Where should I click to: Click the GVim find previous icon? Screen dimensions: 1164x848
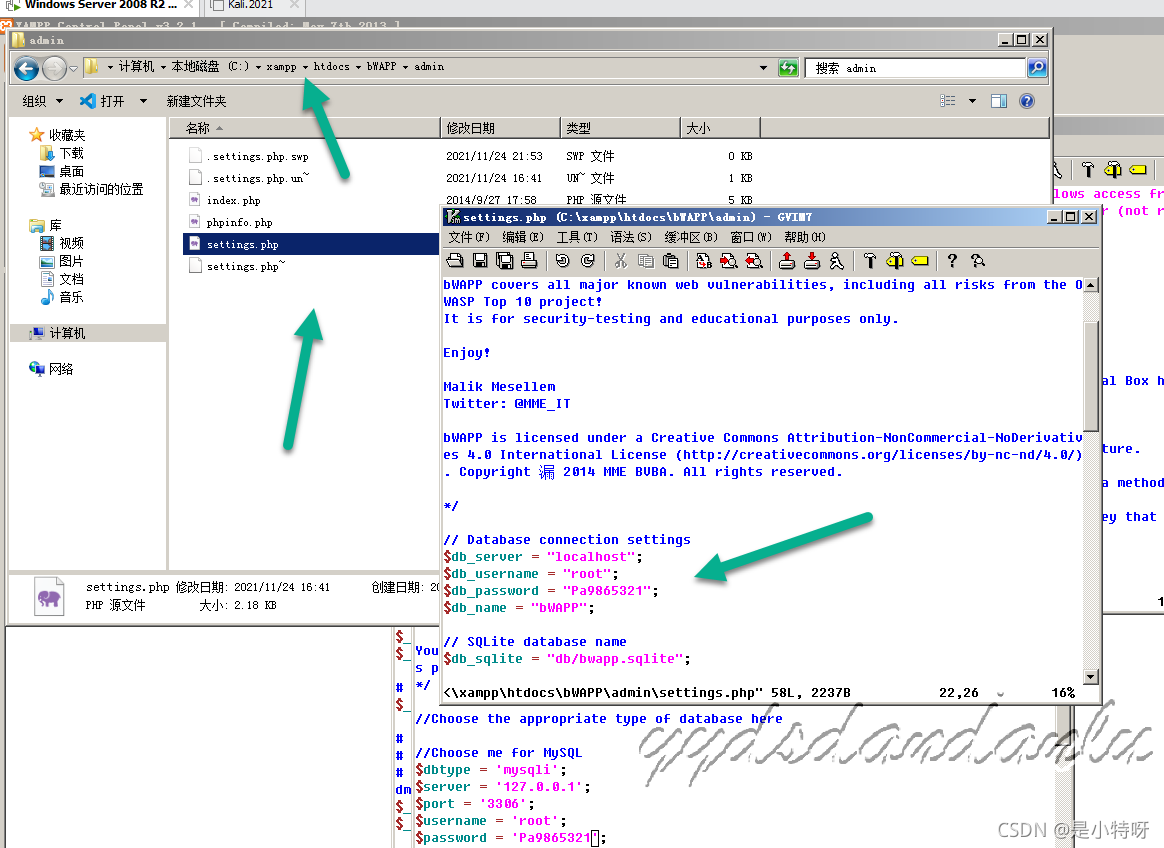coord(753,261)
